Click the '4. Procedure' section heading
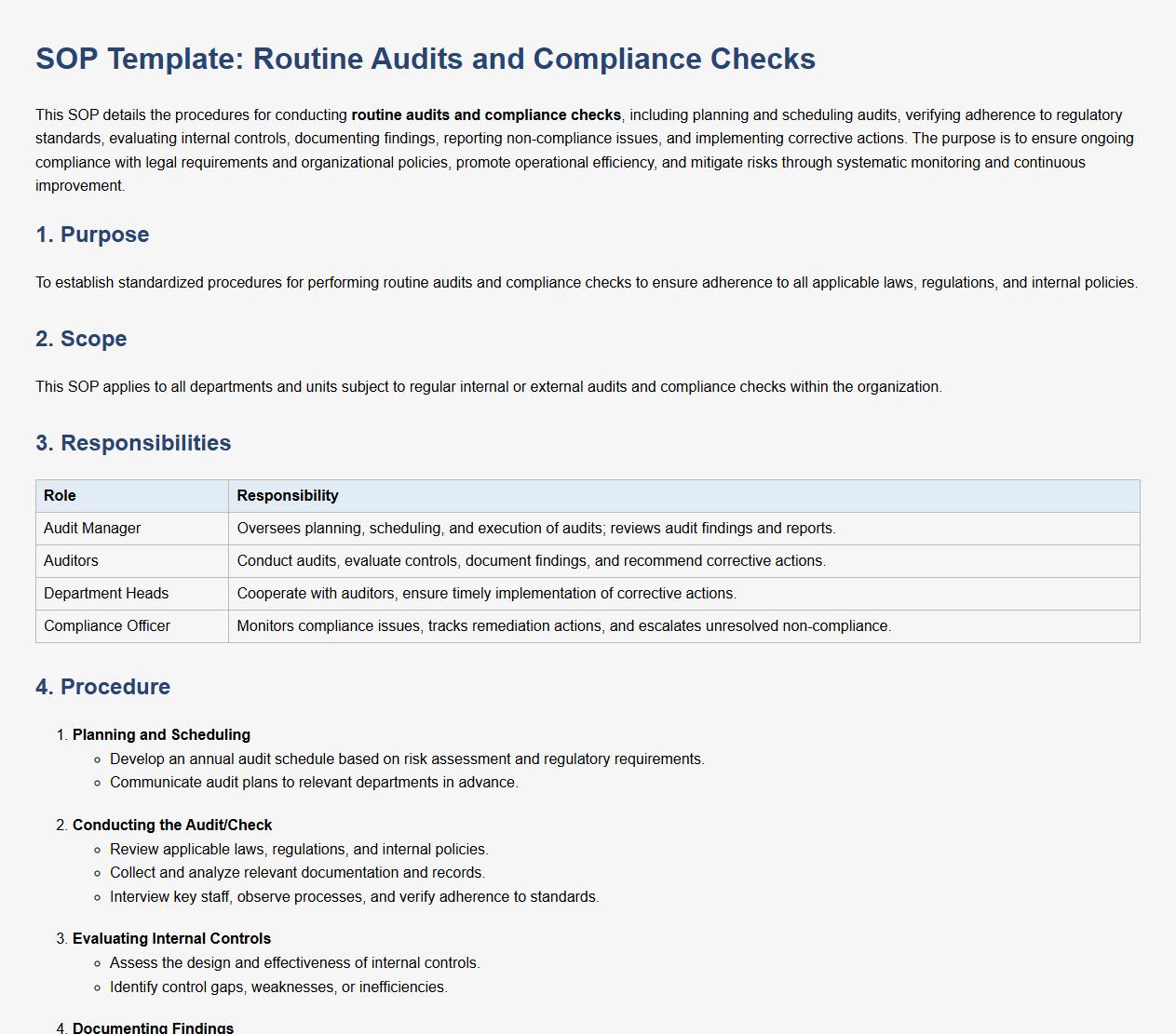Viewport: 1176px width, 1034px height. click(x=102, y=687)
